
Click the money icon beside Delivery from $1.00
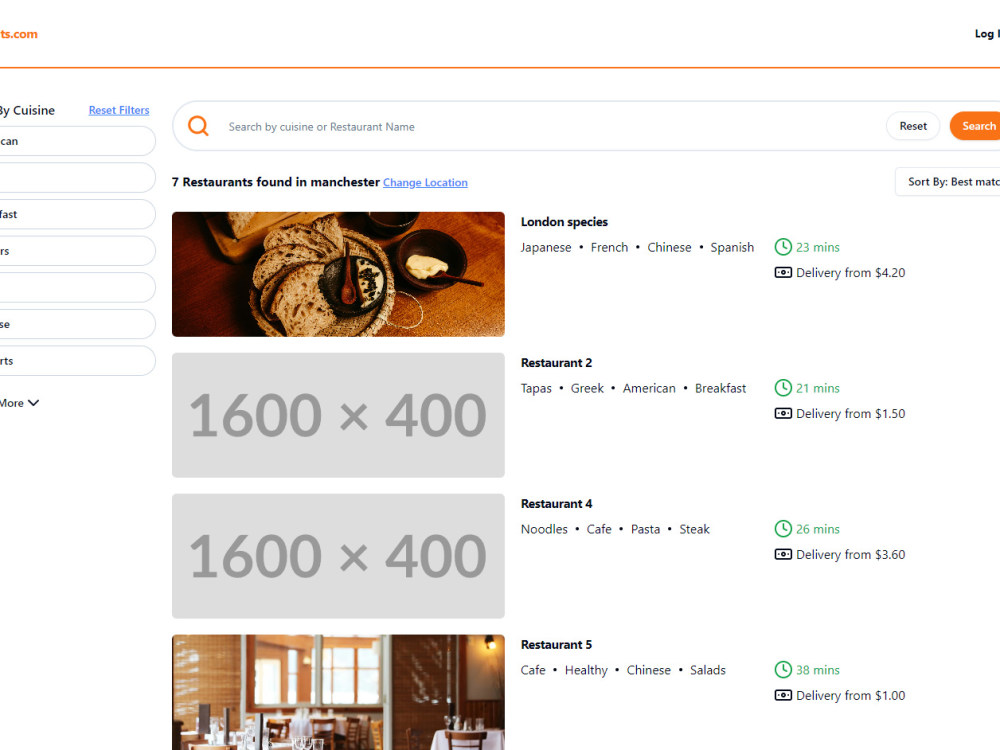pos(783,695)
